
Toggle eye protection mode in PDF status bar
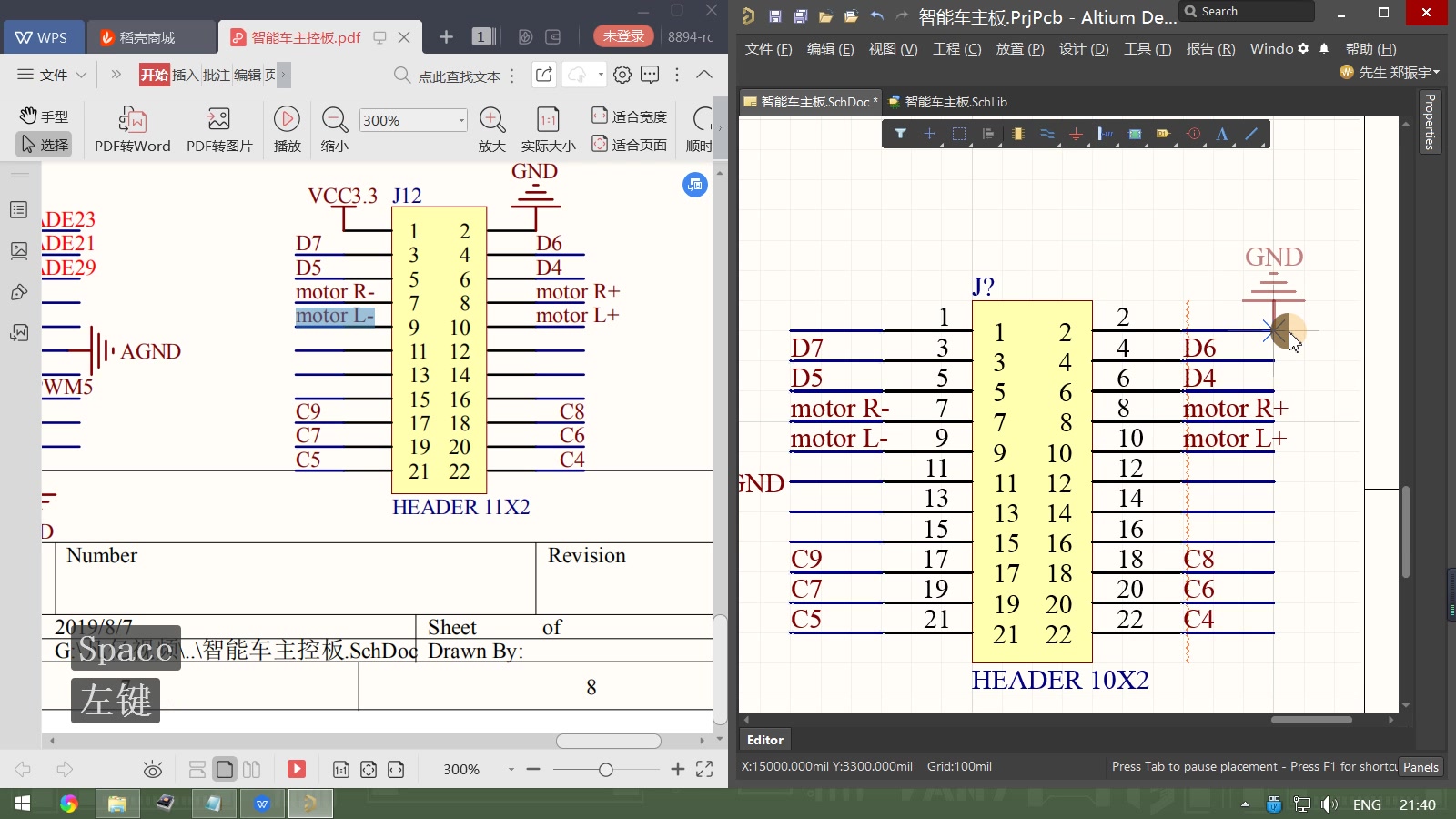[153, 770]
